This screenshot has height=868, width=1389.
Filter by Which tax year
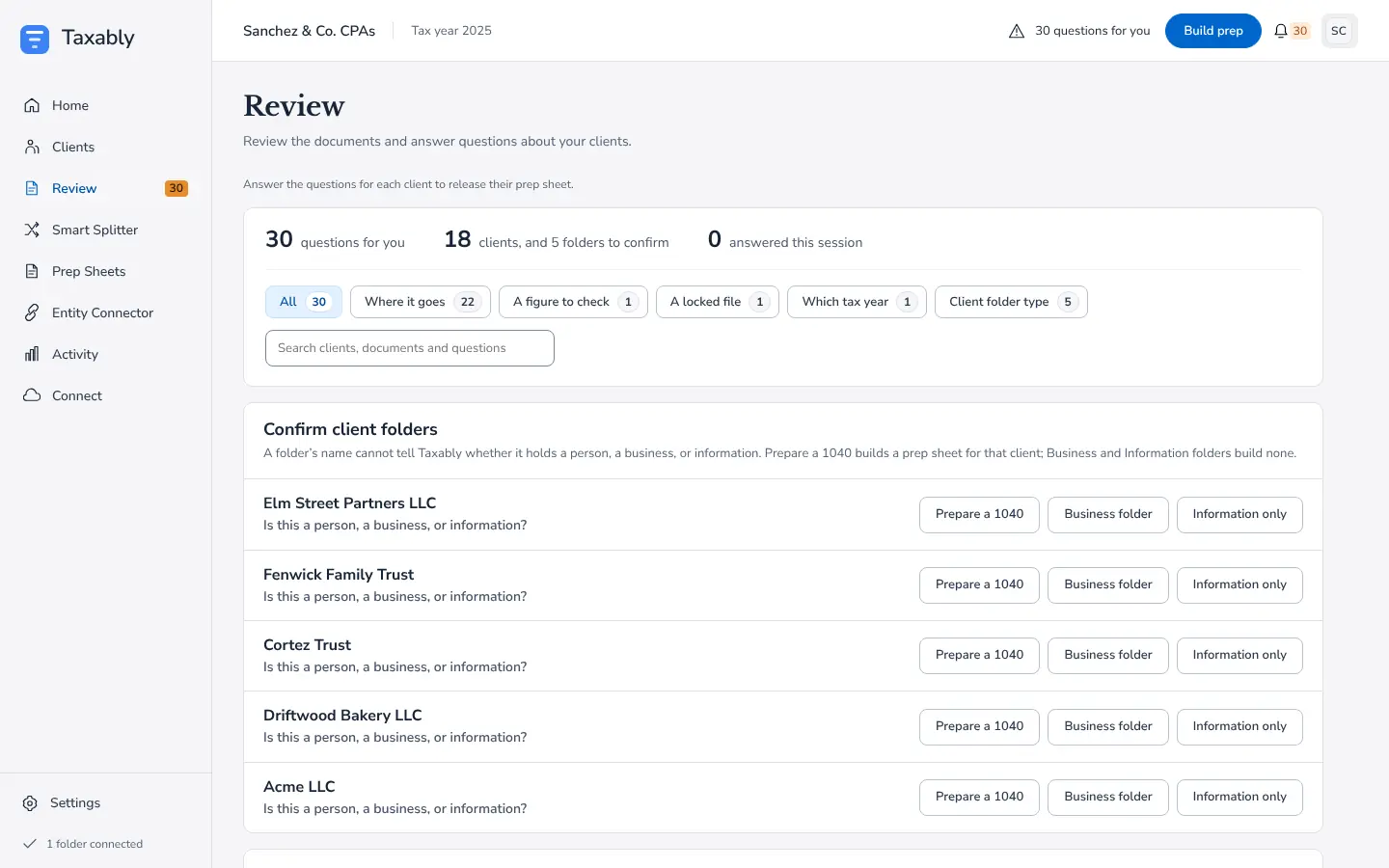(857, 302)
